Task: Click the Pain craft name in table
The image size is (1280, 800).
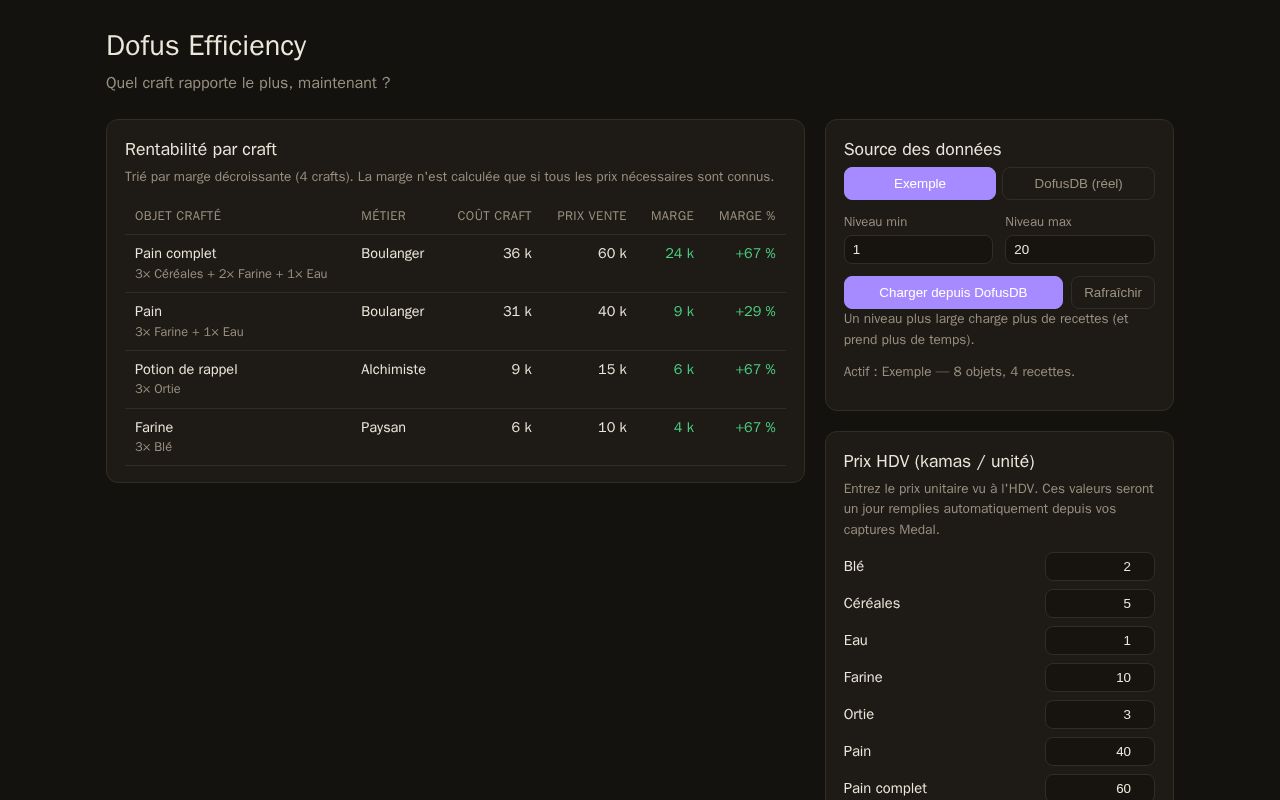Action: (x=148, y=311)
